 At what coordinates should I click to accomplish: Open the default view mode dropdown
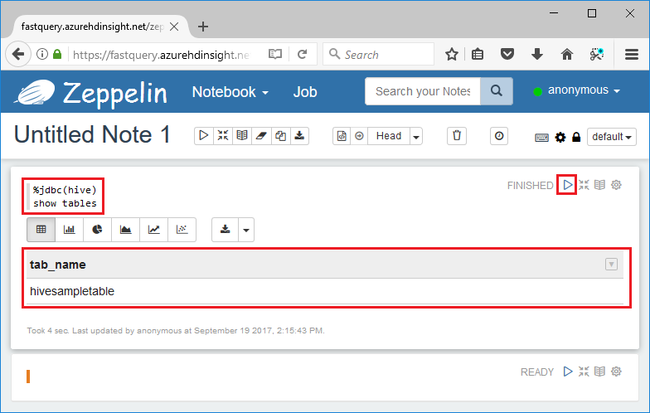612,137
